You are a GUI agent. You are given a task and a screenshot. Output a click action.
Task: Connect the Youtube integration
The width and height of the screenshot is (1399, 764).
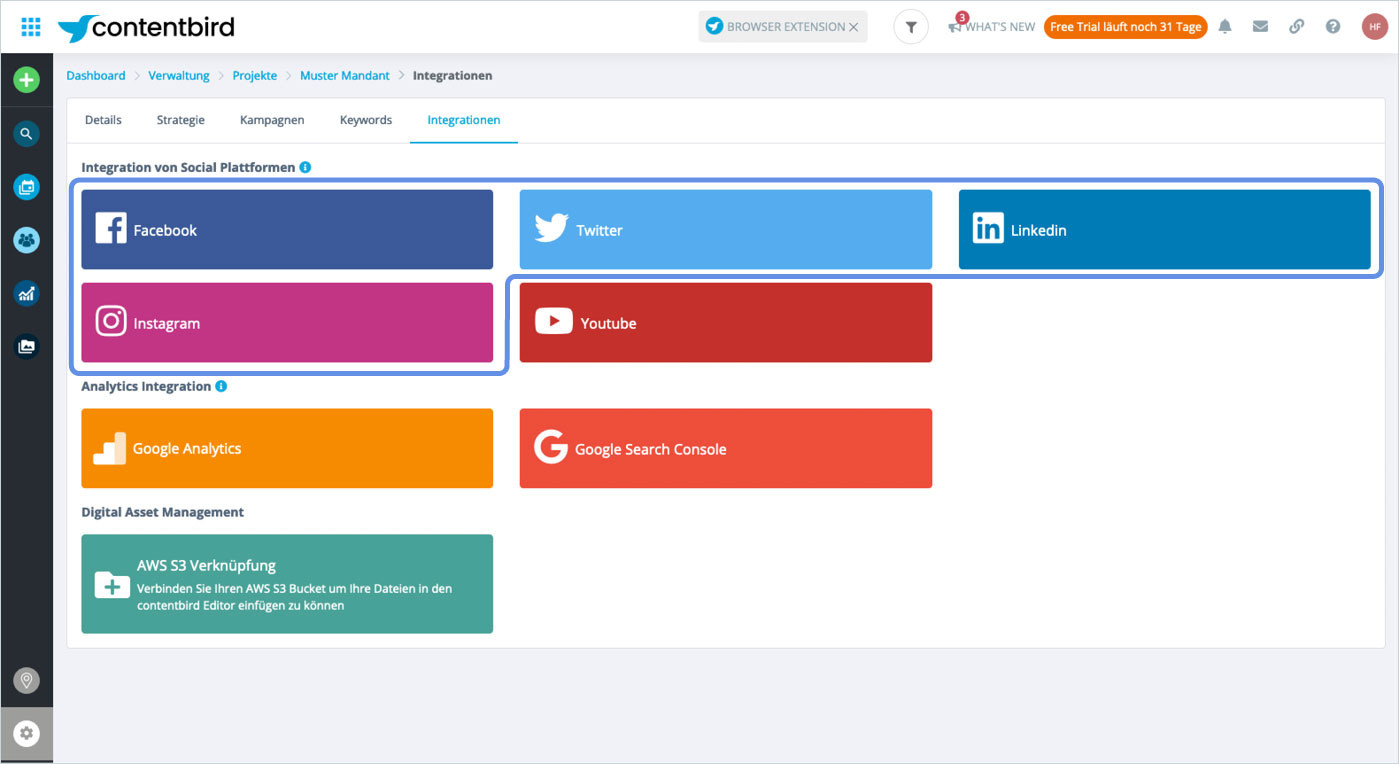[726, 322]
